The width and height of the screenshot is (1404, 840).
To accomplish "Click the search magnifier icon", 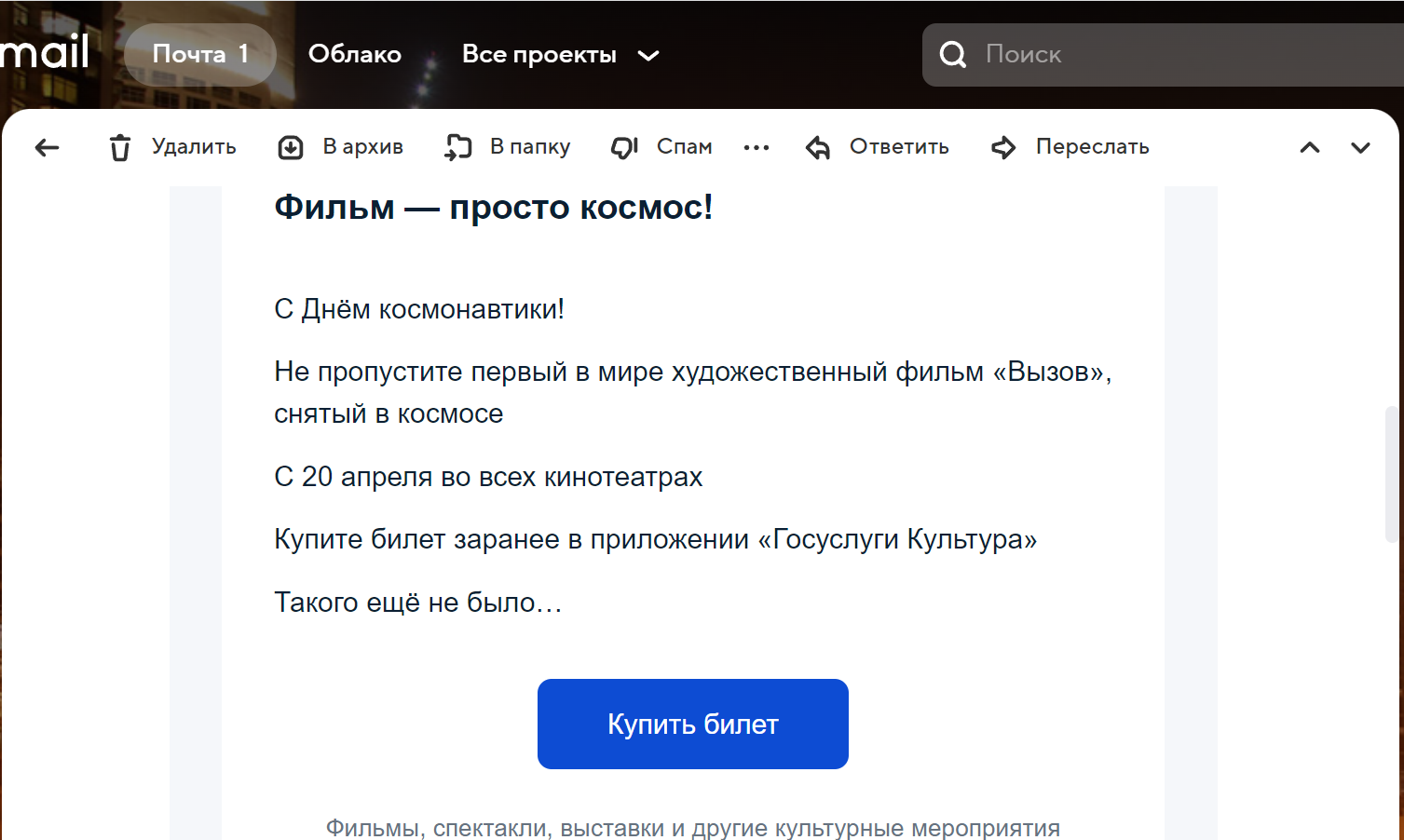I will 952,55.
